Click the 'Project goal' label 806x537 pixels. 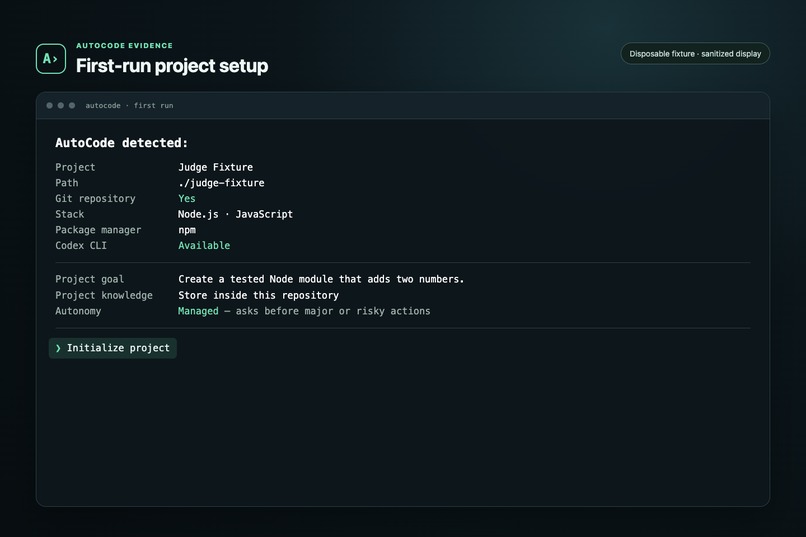pyautogui.click(x=89, y=279)
